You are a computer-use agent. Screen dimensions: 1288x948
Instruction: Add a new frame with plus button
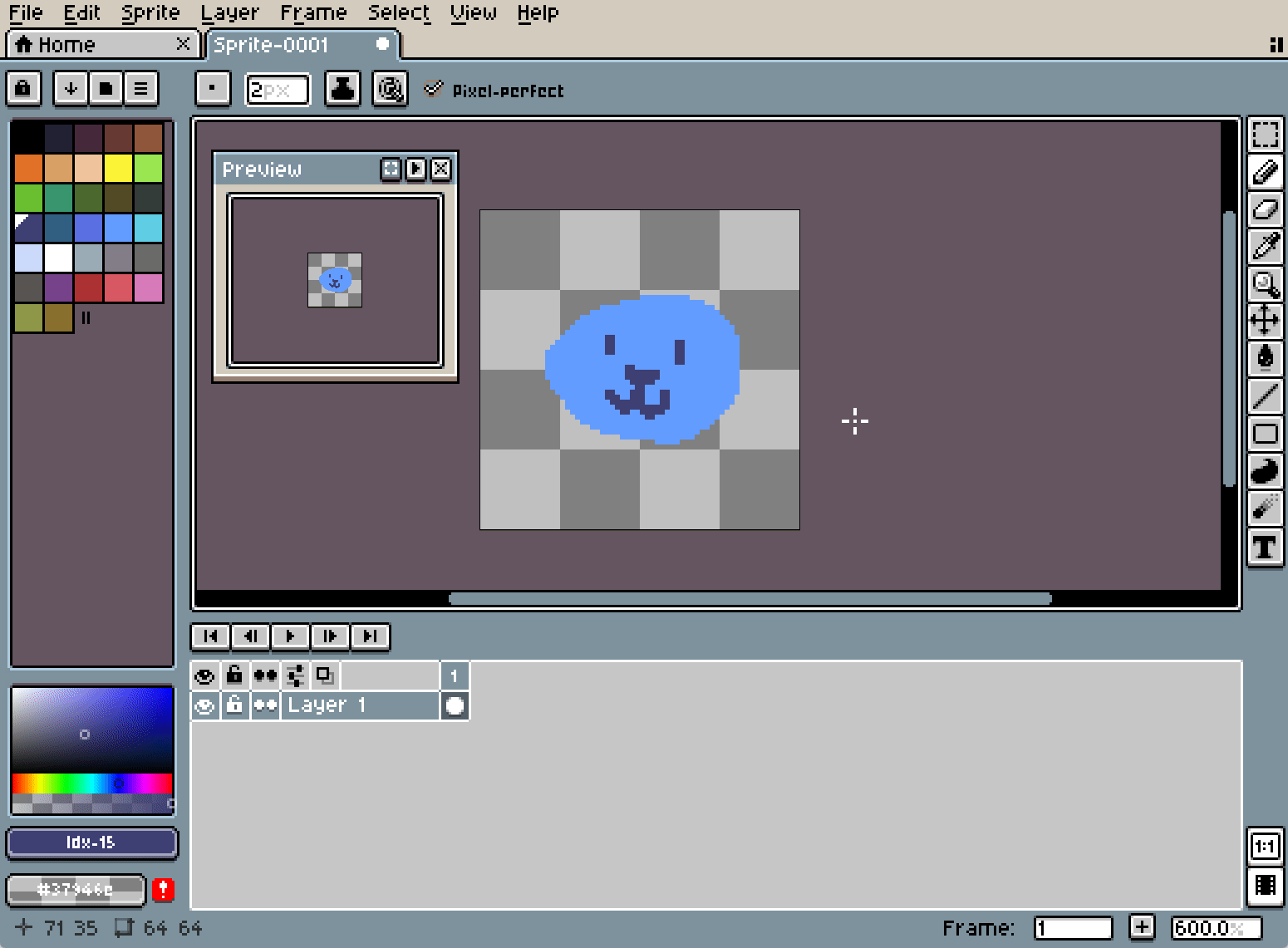(x=1142, y=927)
